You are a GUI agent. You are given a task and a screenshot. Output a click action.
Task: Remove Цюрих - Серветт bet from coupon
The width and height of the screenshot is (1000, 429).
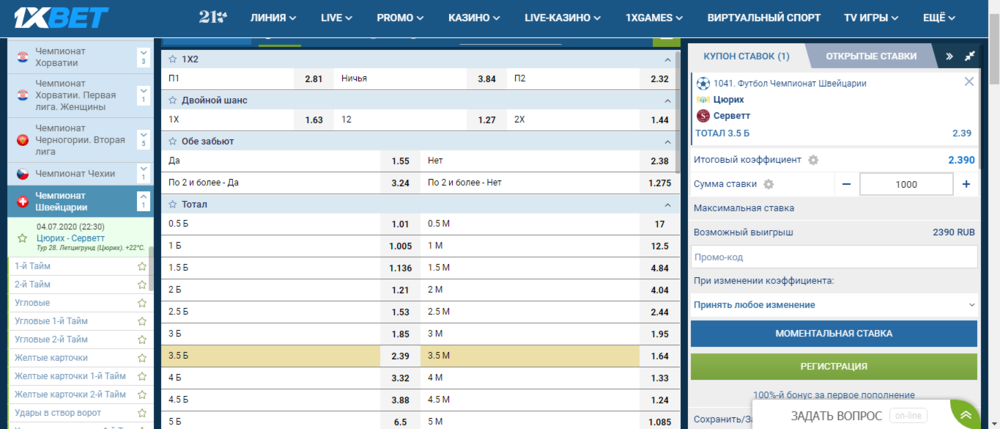click(969, 81)
